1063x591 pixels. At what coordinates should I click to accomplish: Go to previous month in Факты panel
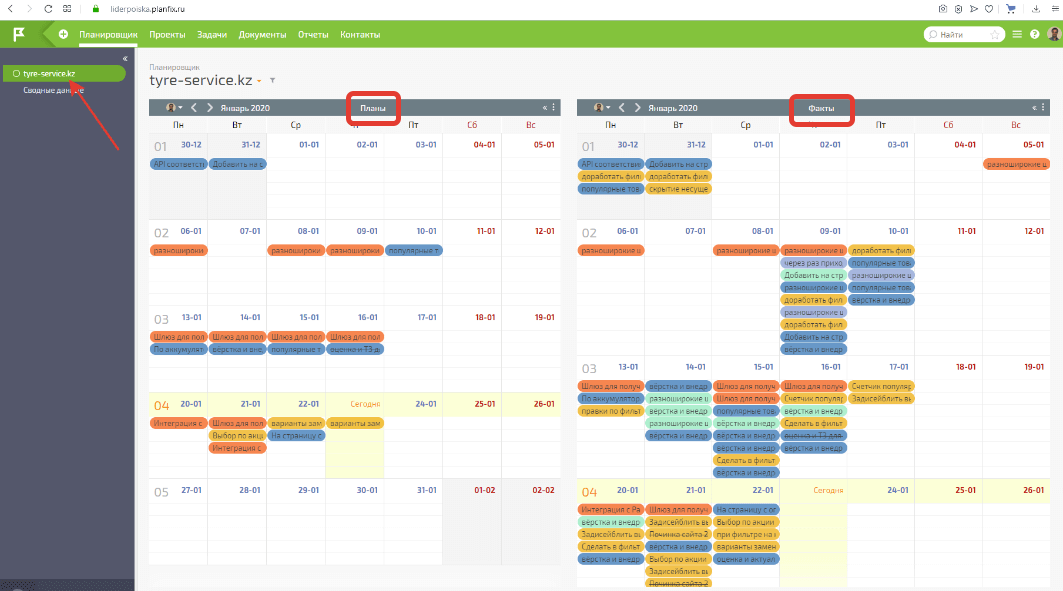pos(622,108)
